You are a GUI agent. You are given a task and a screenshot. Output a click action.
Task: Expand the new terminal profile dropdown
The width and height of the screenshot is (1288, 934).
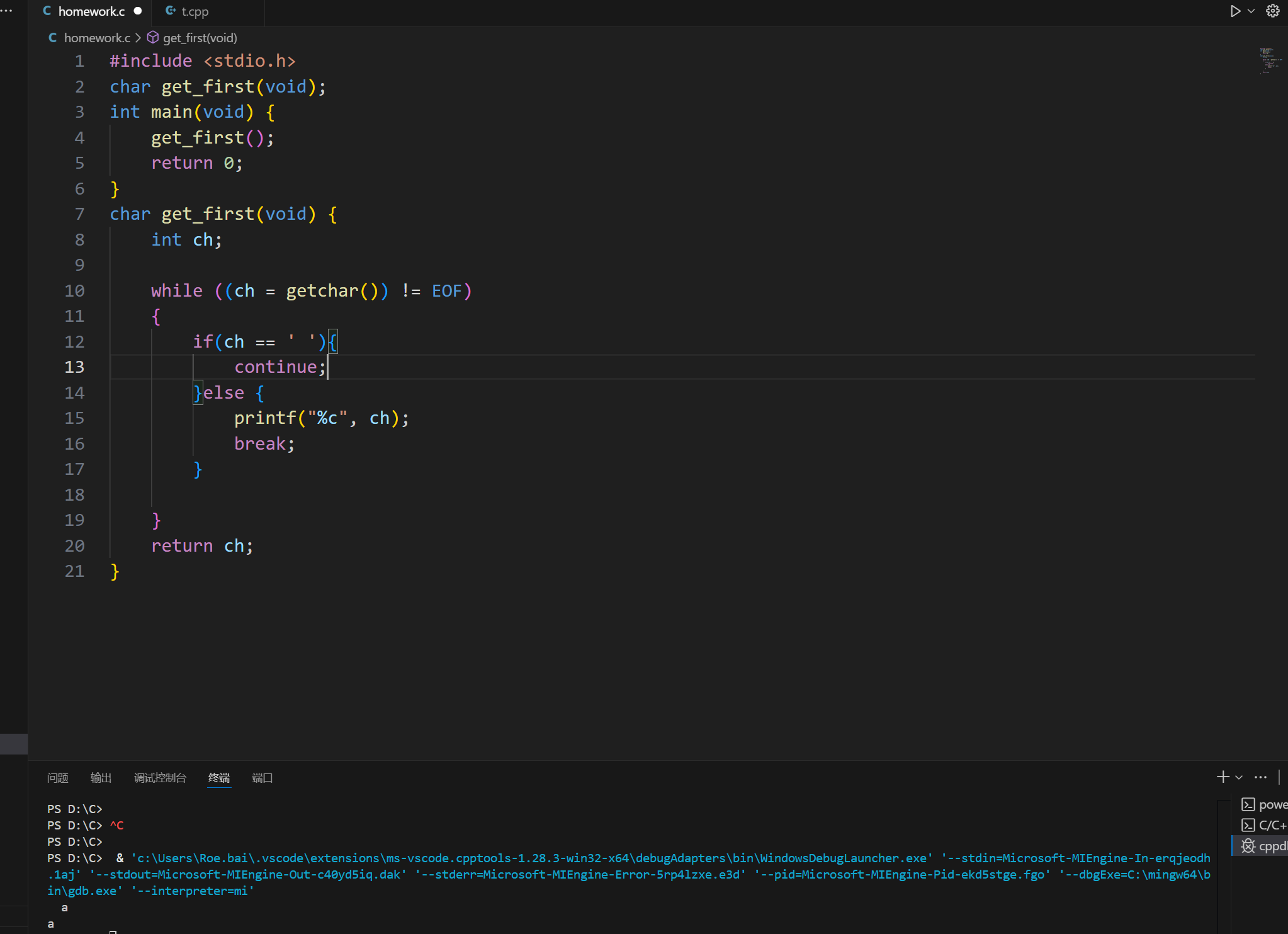(x=1239, y=777)
